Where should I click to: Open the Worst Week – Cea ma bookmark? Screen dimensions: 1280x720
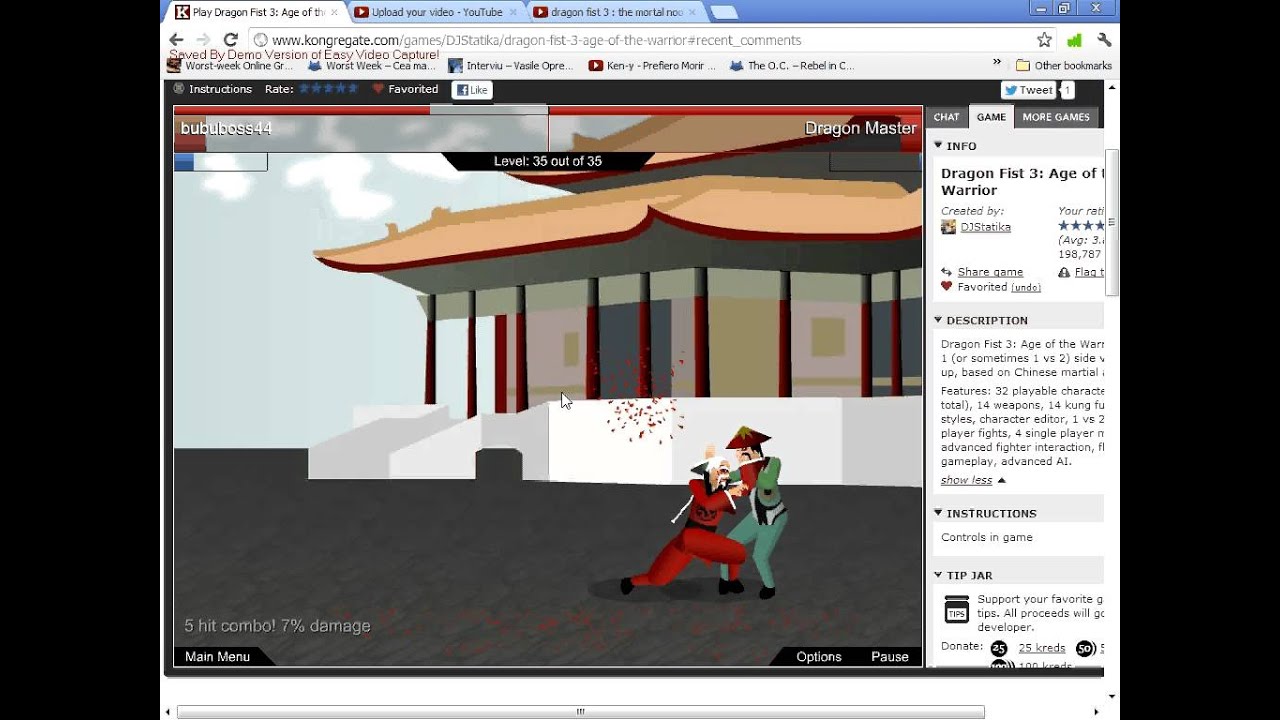pos(372,66)
